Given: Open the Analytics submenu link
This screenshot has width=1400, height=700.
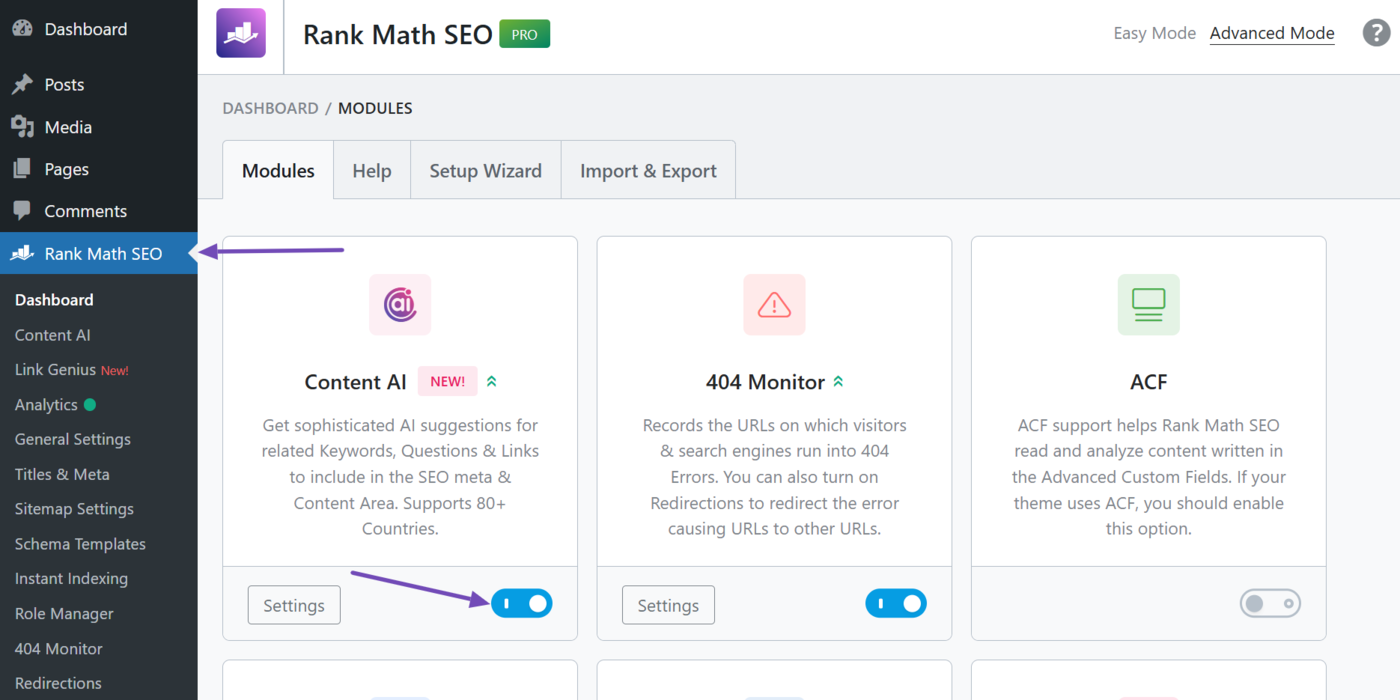Looking at the screenshot, I should (x=46, y=405).
